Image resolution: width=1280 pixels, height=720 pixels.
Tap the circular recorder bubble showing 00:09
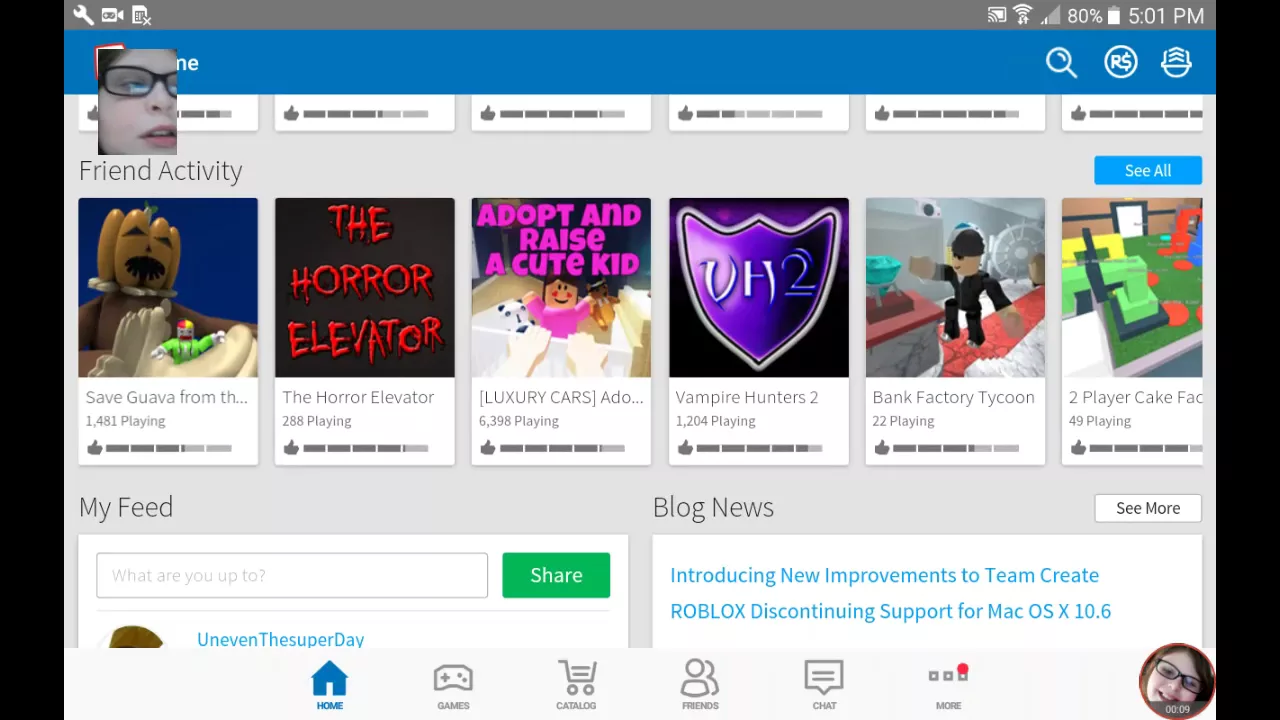click(x=1177, y=681)
